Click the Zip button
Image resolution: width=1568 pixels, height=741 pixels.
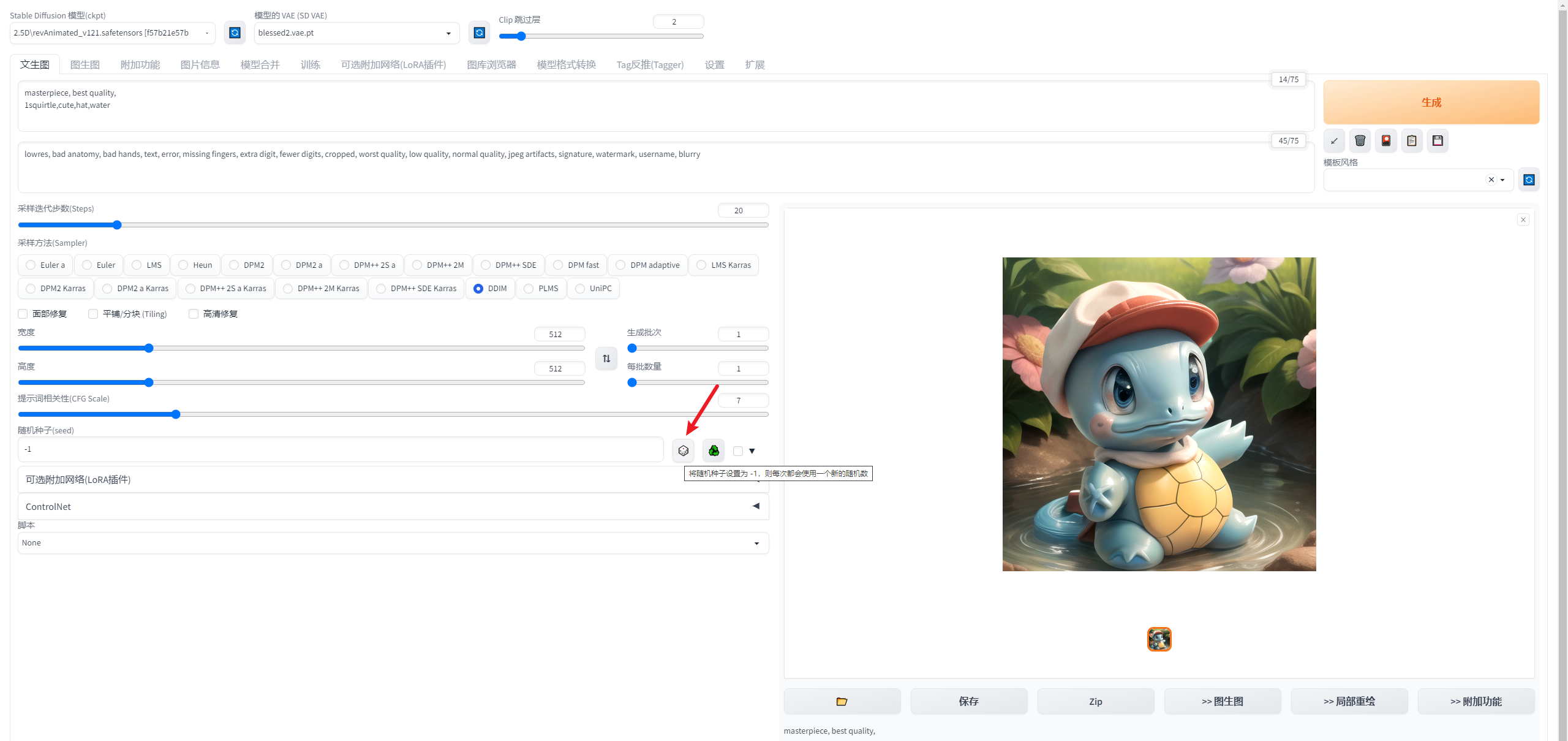[x=1096, y=701]
